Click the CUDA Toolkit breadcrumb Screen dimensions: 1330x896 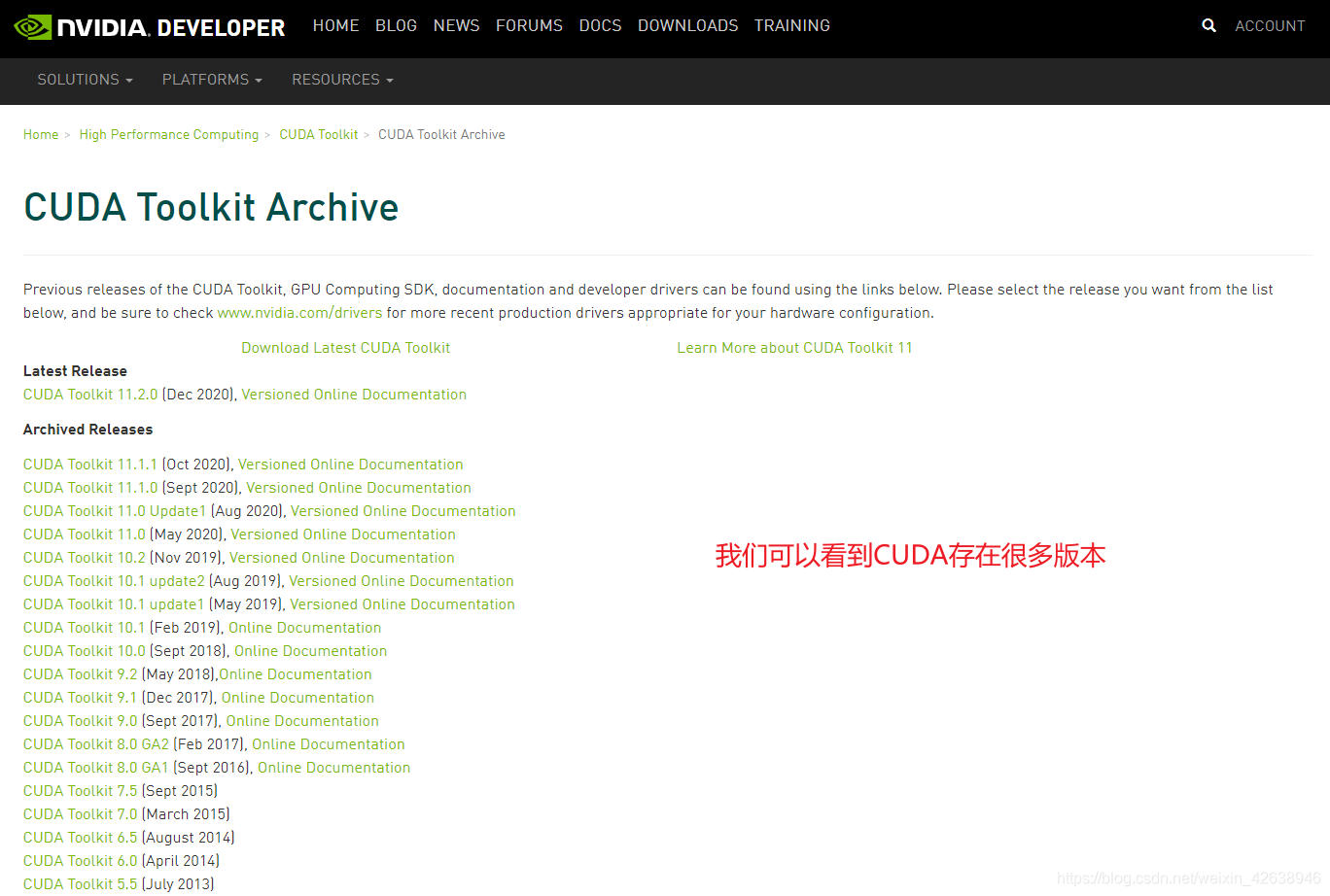coord(319,135)
